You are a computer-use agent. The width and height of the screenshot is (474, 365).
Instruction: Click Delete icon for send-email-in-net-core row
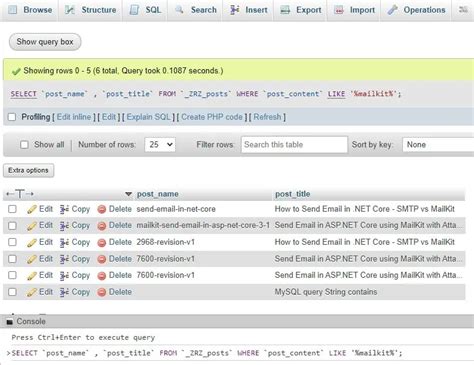[102, 209]
